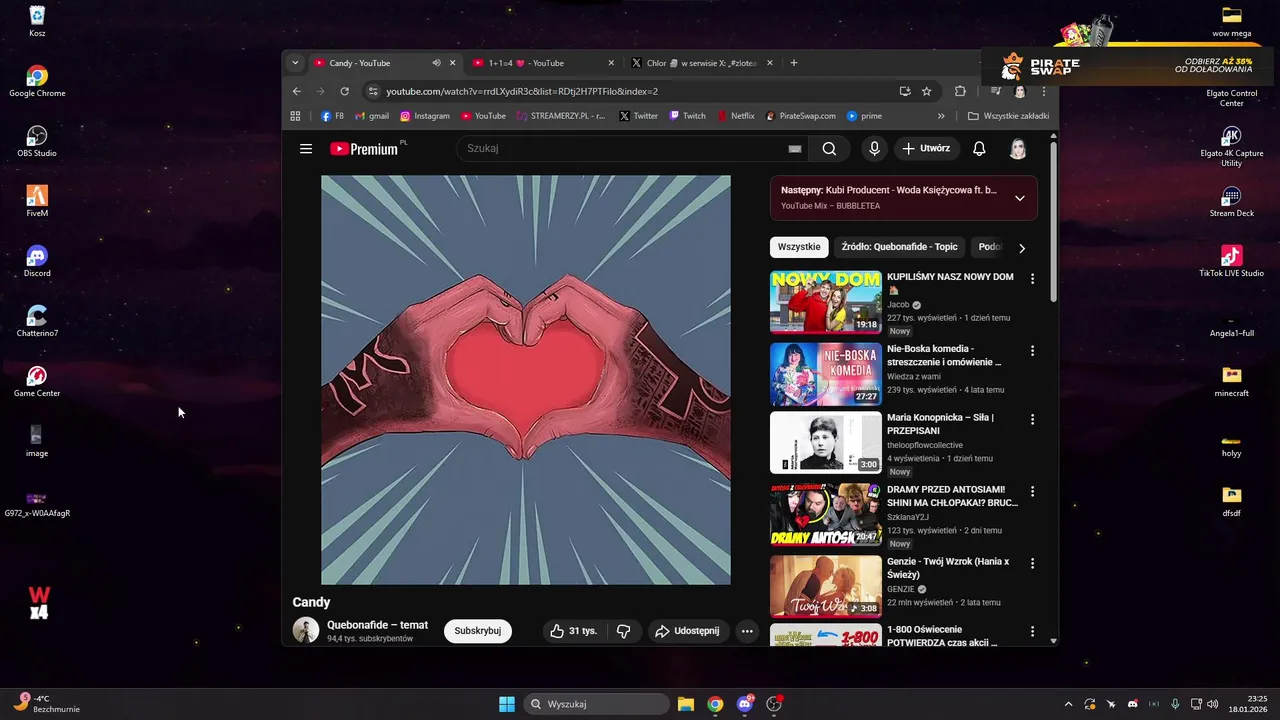This screenshot has width=1280, height=720.
Task: Show more filter chips with right arrow
Action: pos(1021,248)
